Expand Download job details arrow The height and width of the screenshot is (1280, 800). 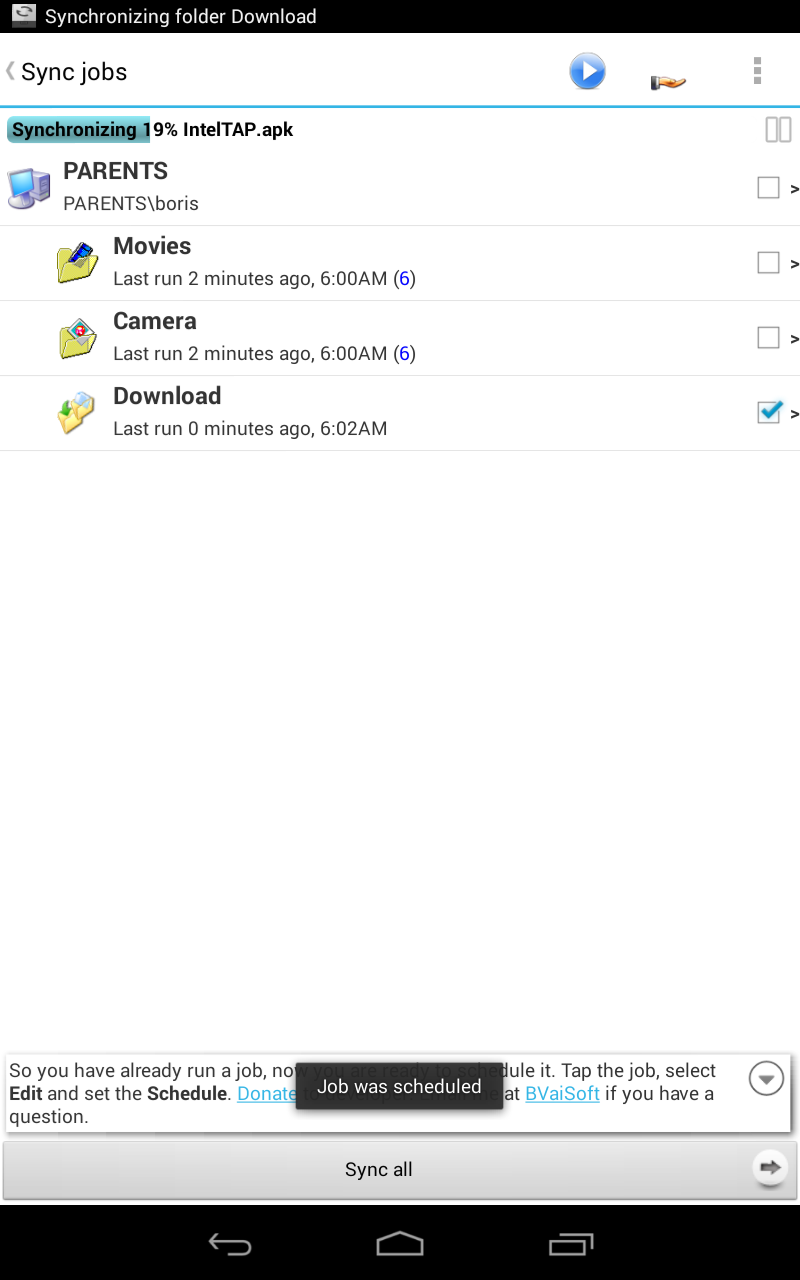[x=794, y=414]
